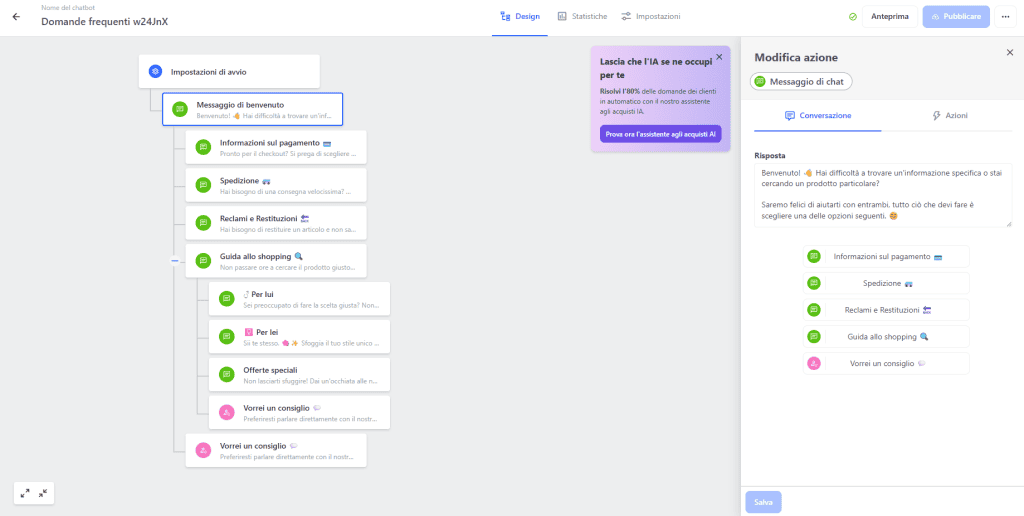
Task: Open the Conversazione tab
Action: click(x=818, y=116)
